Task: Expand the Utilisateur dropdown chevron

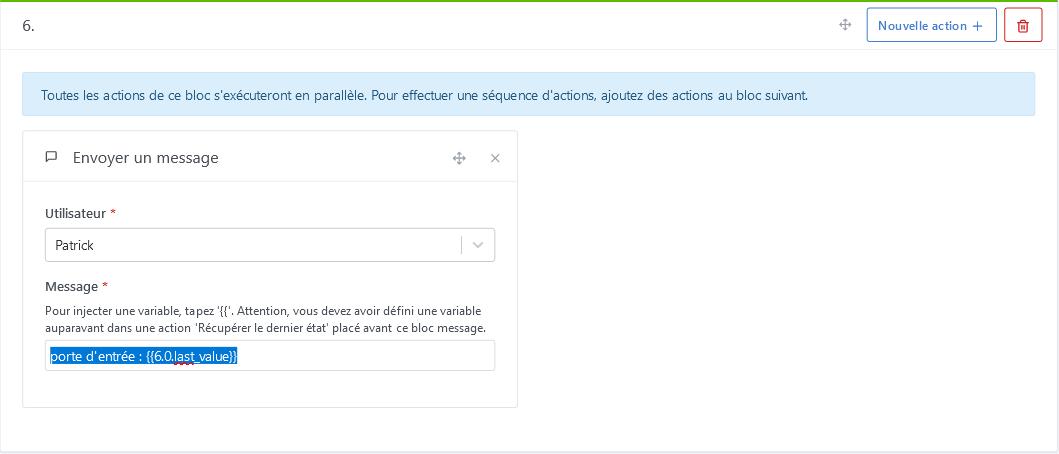Action: [478, 245]
